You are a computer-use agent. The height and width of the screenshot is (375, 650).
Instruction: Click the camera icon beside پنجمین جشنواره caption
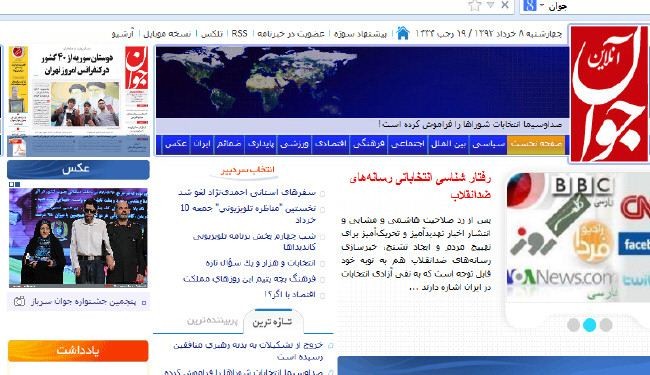pos(19,302)
